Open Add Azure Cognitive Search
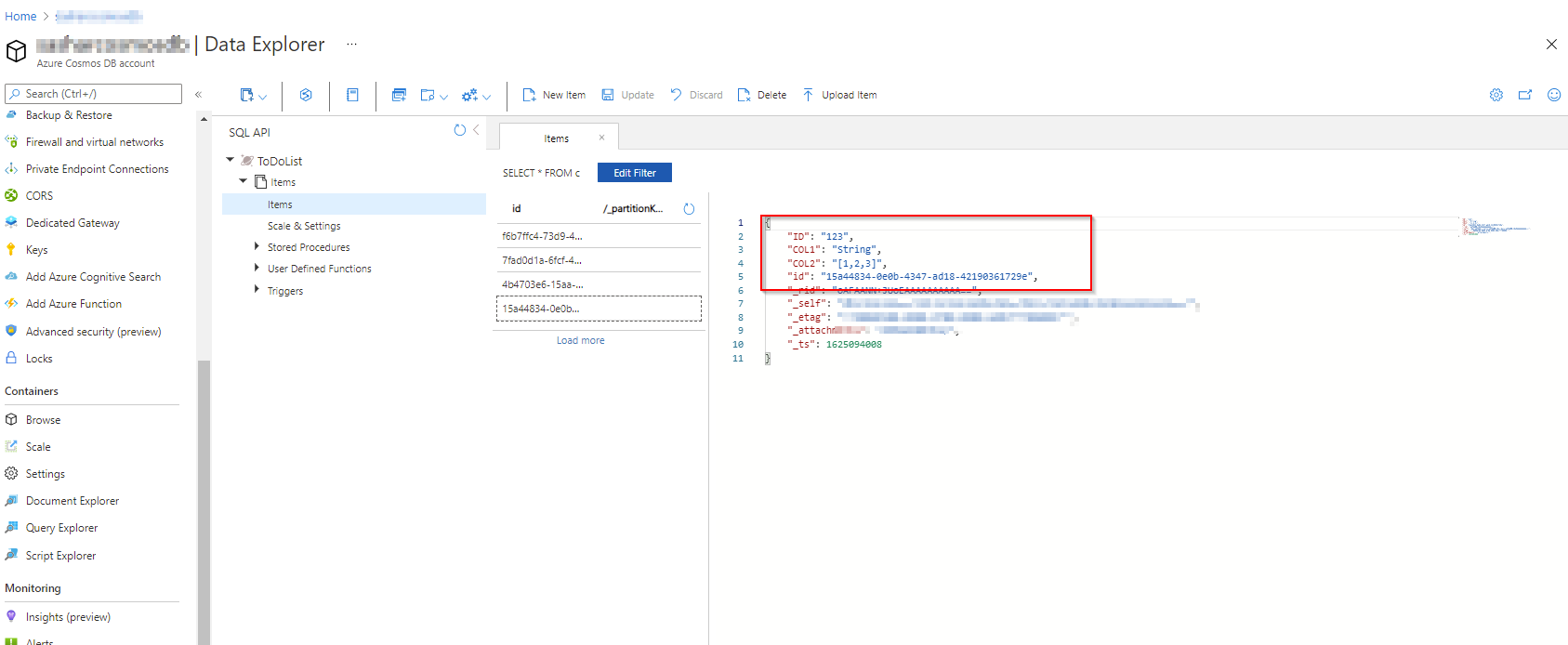The height and width of the screenshot is (645, 1568). (93, 277)
